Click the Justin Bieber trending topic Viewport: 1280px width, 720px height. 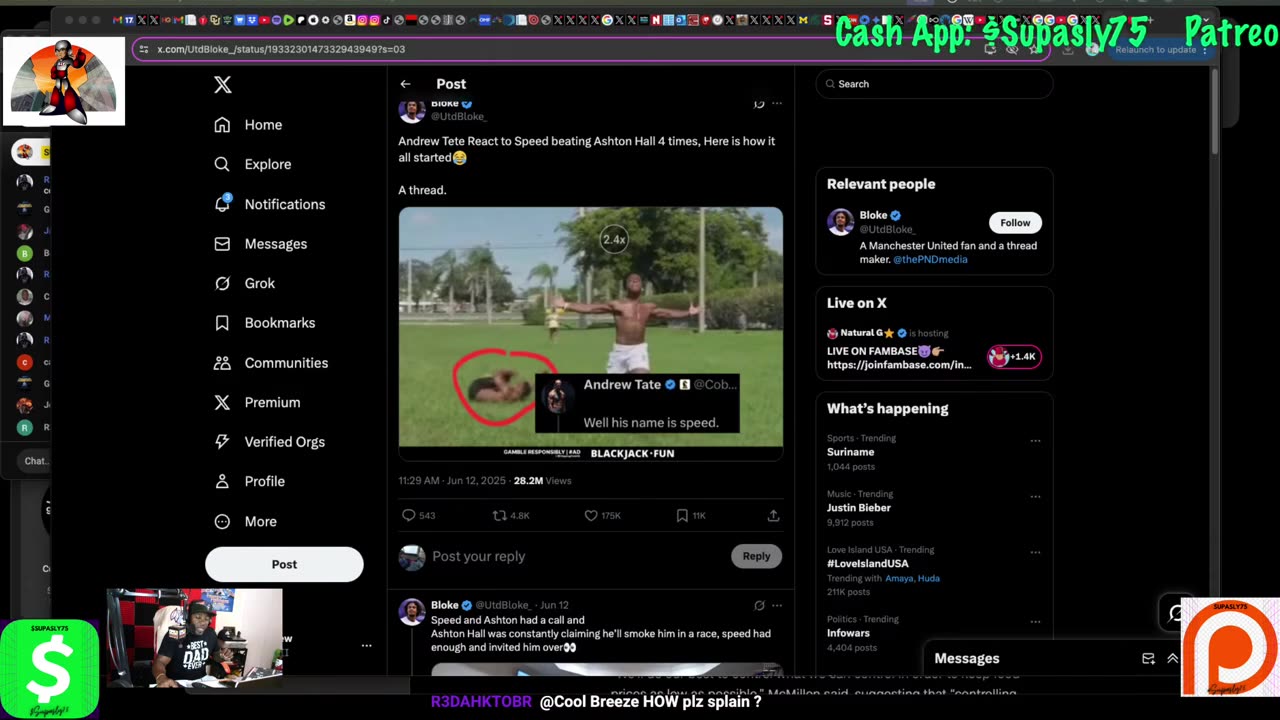click(x=858, y=508)
